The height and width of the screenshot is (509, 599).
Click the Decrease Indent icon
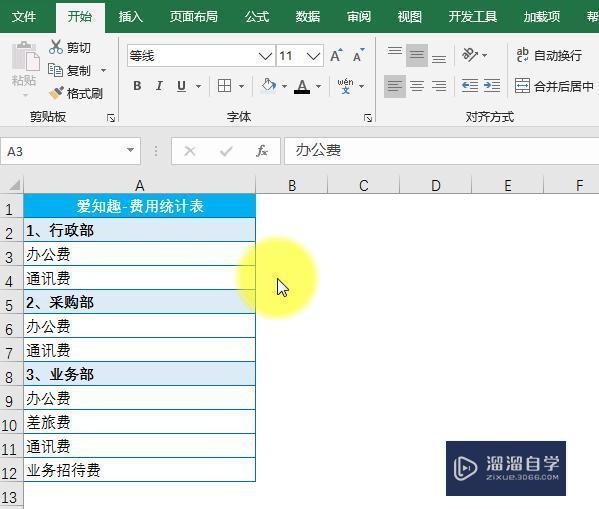point(469,86)
